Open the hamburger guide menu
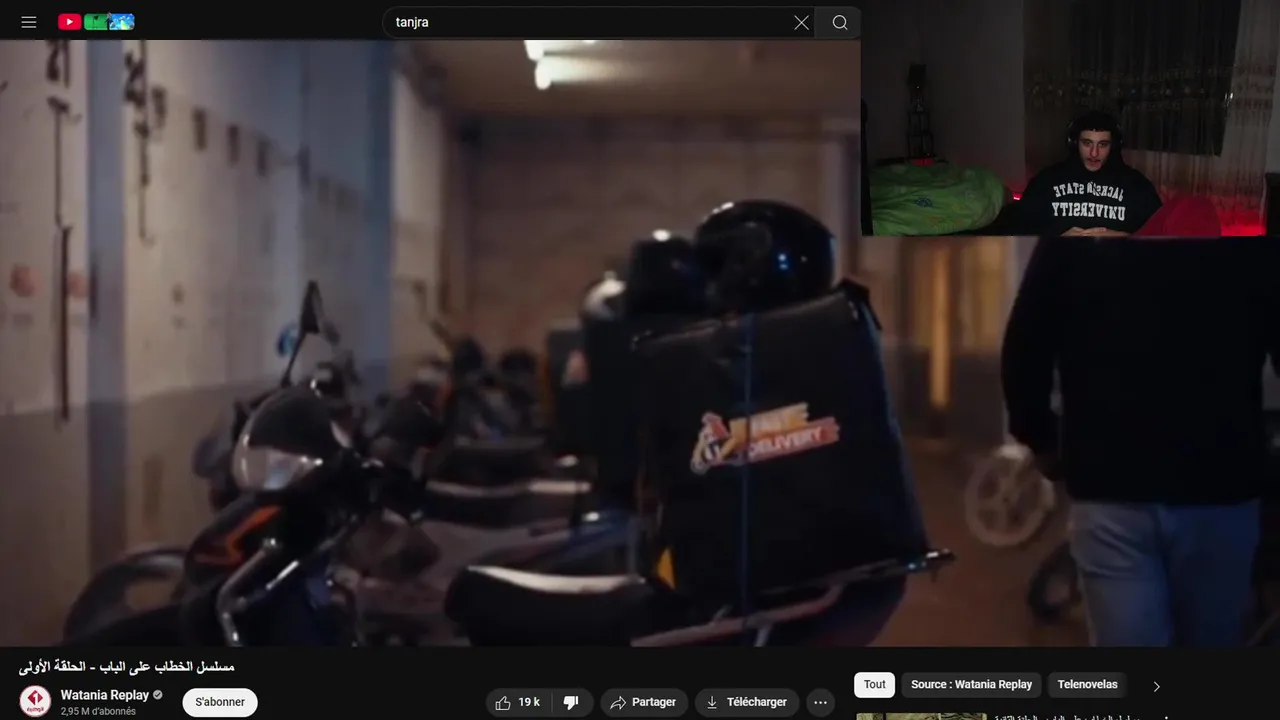The image size is (1280, 720). [29, 22]
